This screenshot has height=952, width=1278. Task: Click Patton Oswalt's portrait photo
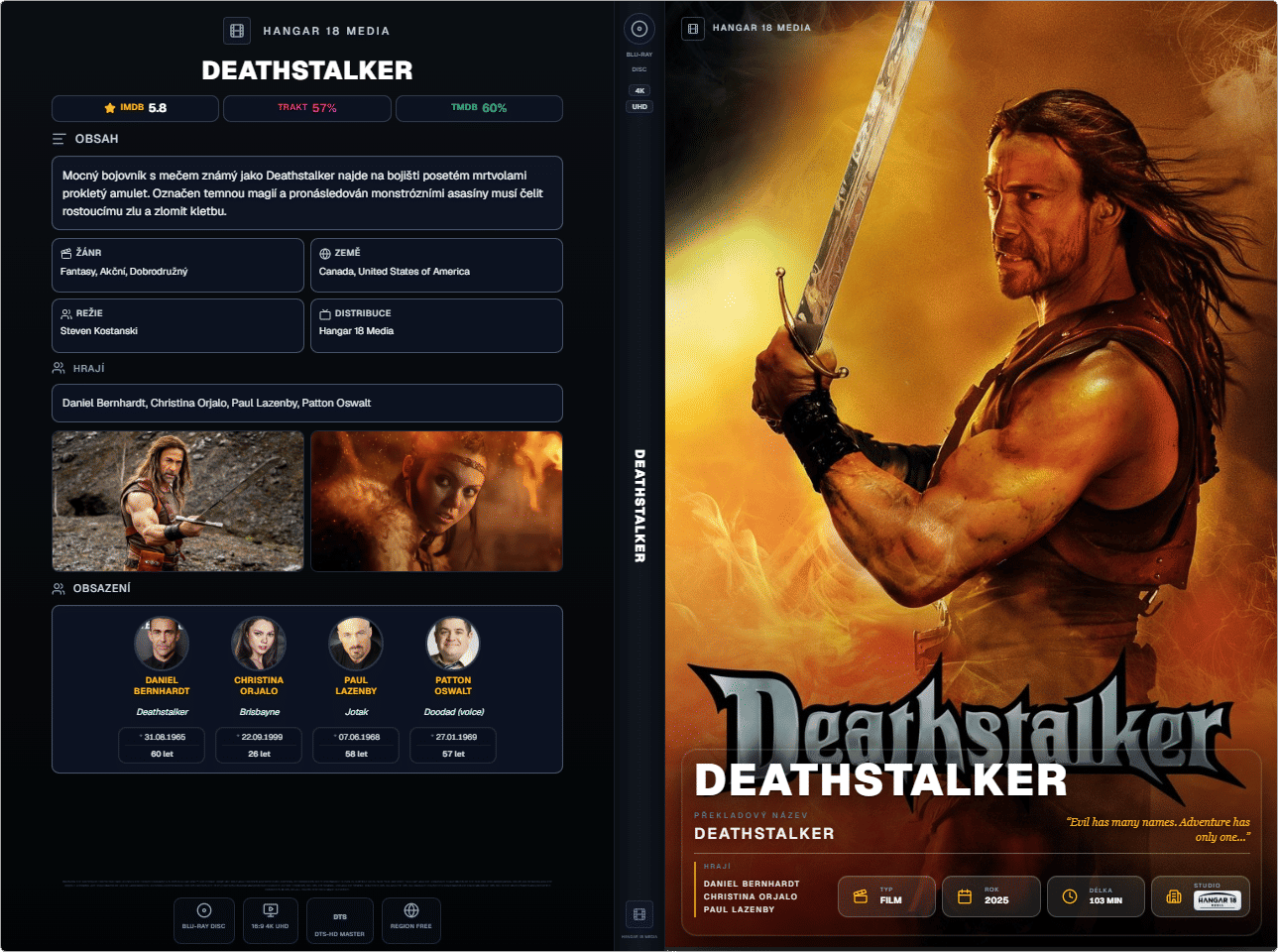pyautogui.click(x=453, y=644)
